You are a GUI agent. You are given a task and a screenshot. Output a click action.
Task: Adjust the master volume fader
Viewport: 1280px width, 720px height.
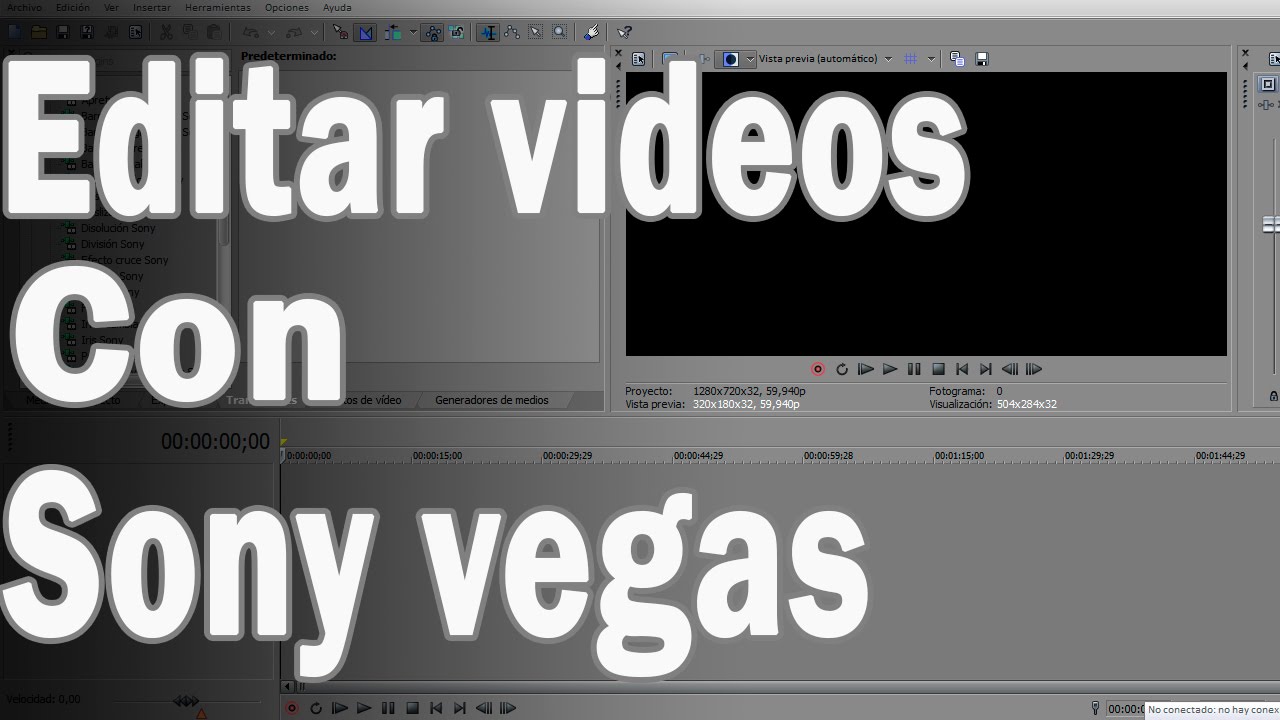(1271, 225)
